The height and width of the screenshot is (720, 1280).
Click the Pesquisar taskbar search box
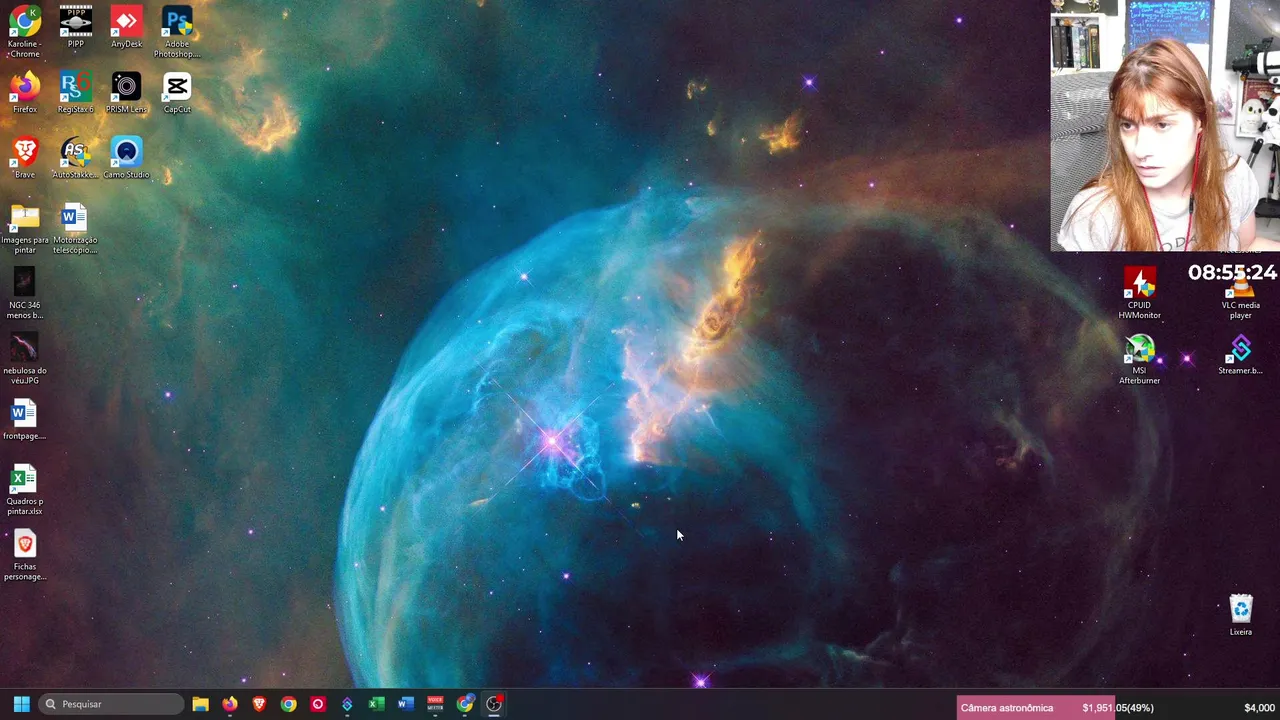point(111,704)
